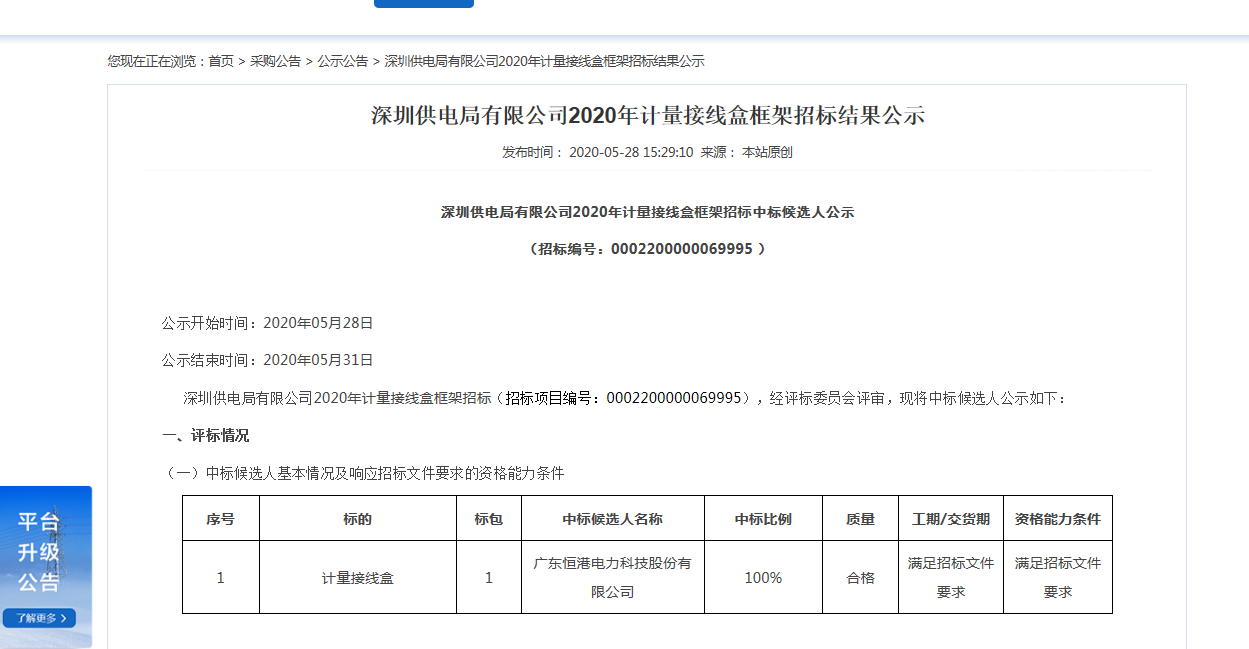Click the 合格 quality cell

coord(860,578)
